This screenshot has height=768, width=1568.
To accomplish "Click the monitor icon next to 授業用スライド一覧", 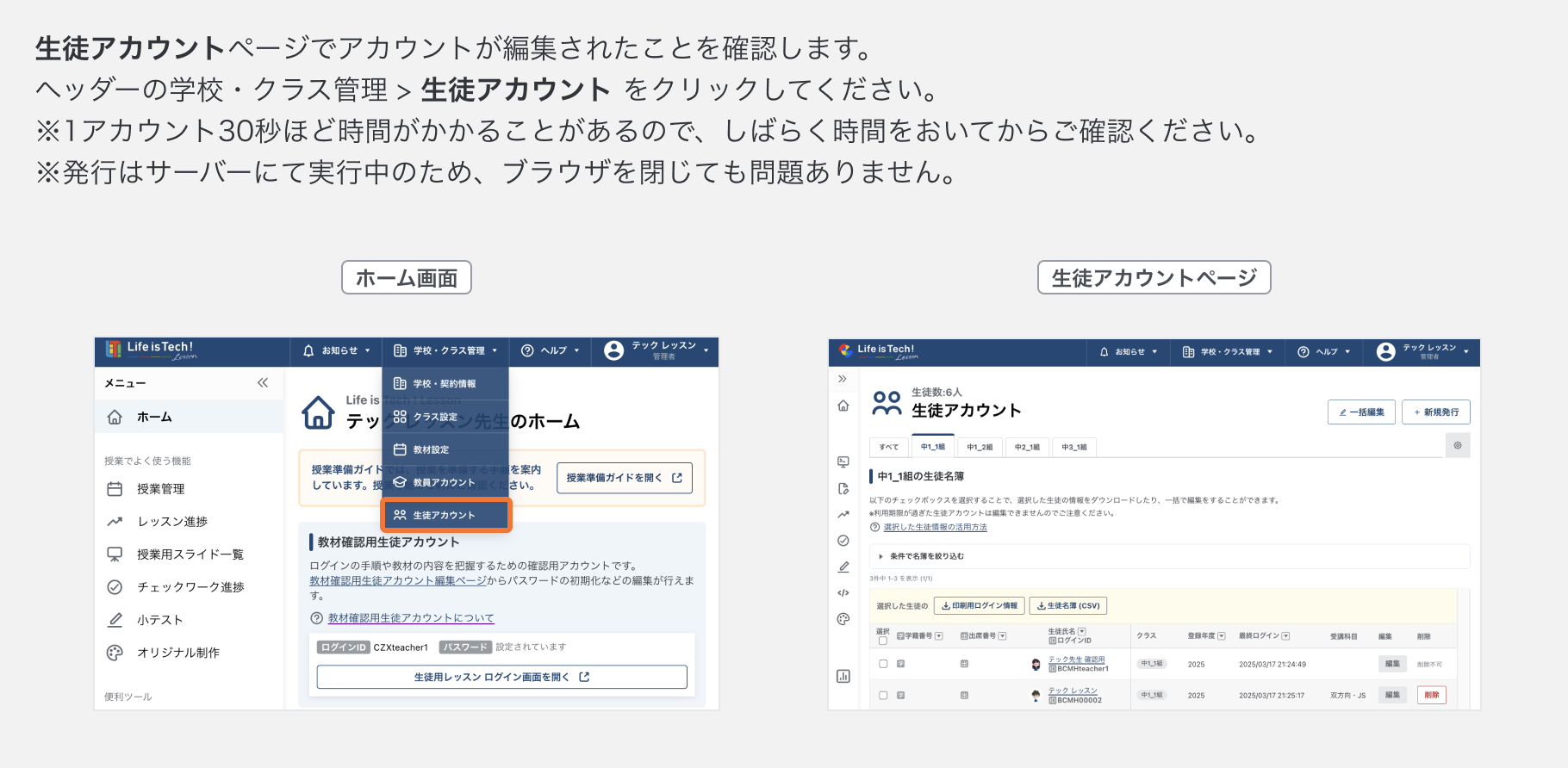I will [115, 554].
